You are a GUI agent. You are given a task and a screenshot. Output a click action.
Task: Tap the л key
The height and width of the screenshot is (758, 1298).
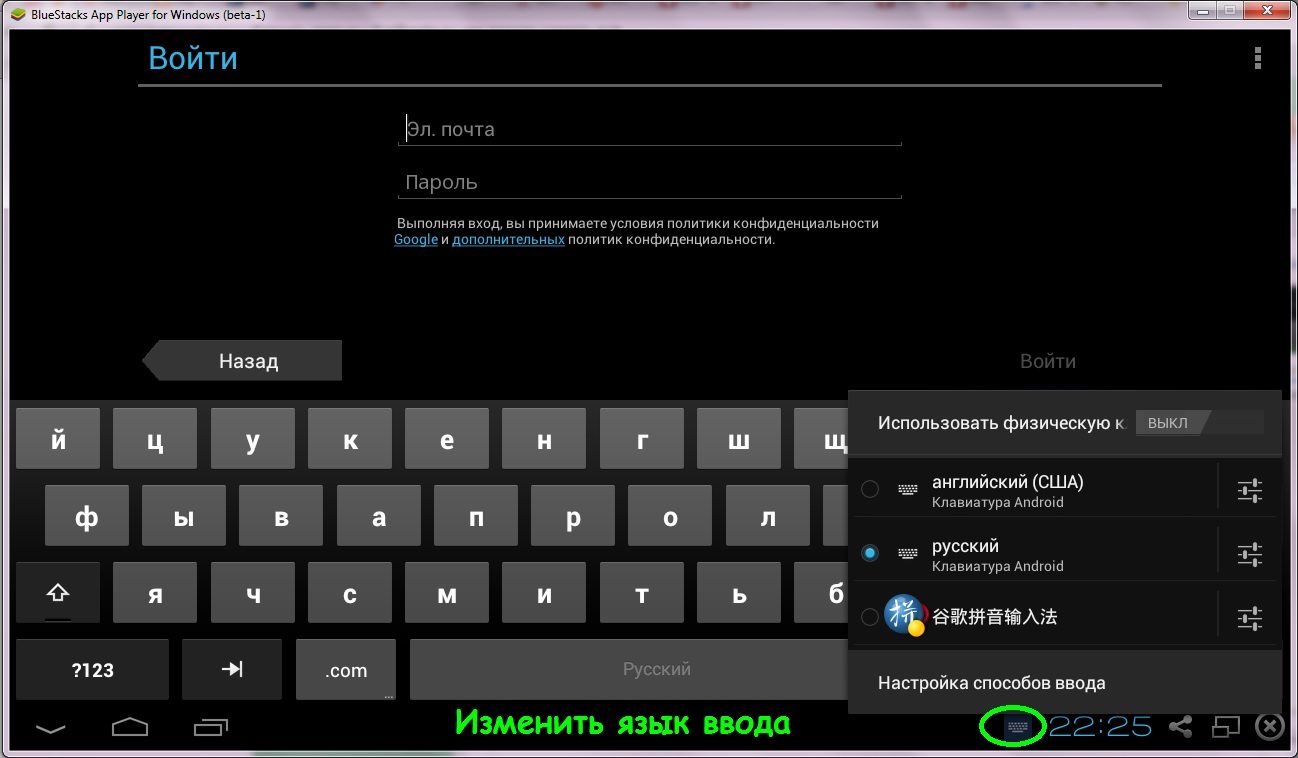(x=767, y=516)
